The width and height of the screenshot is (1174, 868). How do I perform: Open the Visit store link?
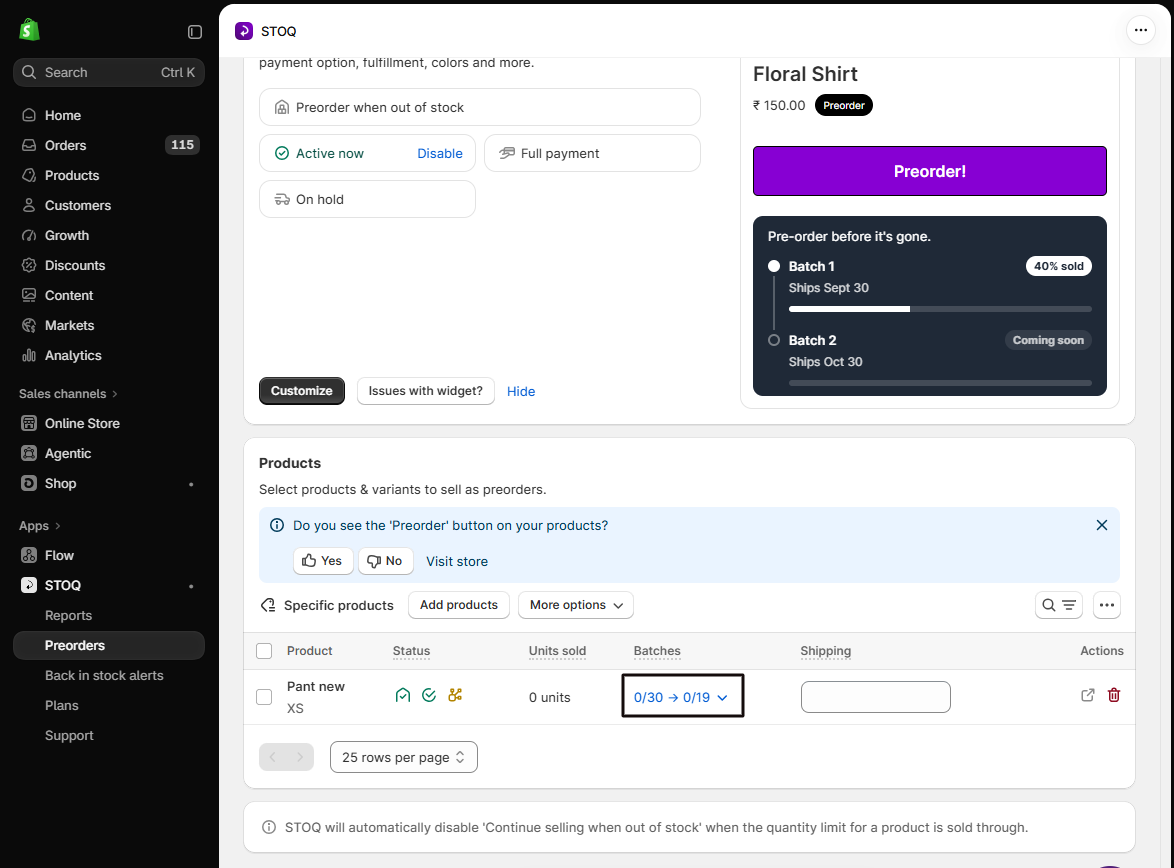point(457,562)
